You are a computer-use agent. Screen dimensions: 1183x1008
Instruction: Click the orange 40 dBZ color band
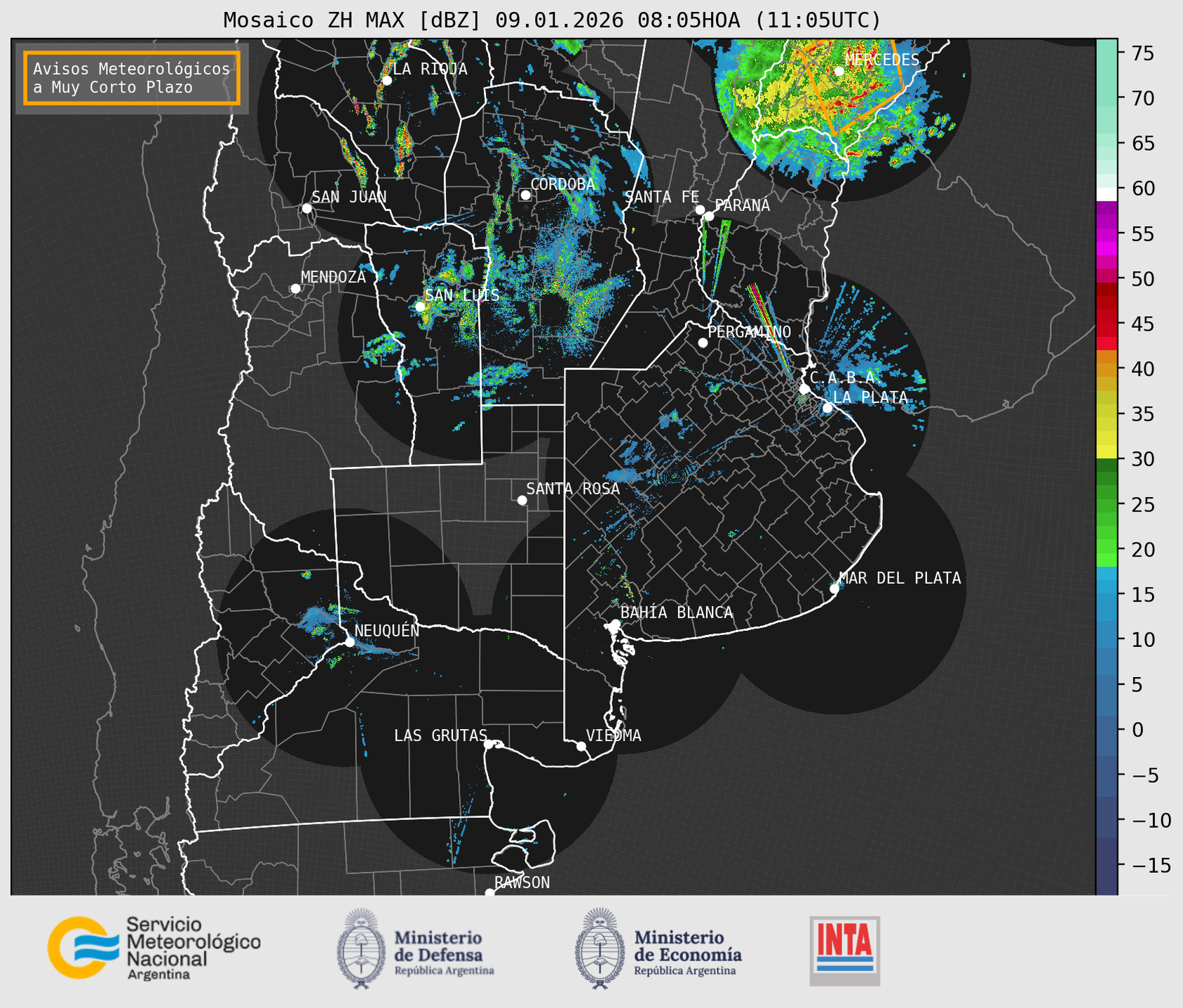(x=1106, y=369)
